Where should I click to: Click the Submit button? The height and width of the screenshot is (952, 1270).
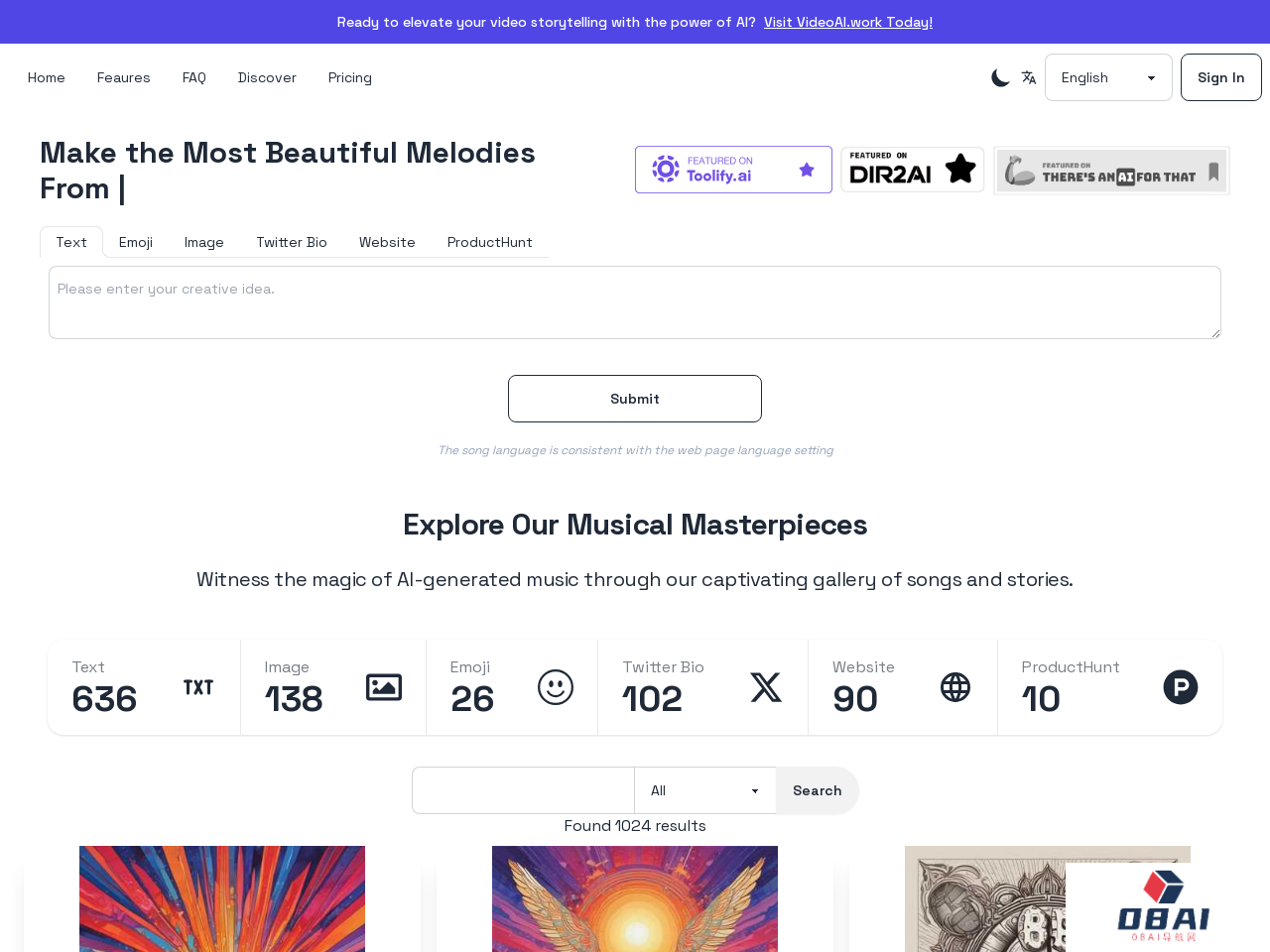[635, 399]
